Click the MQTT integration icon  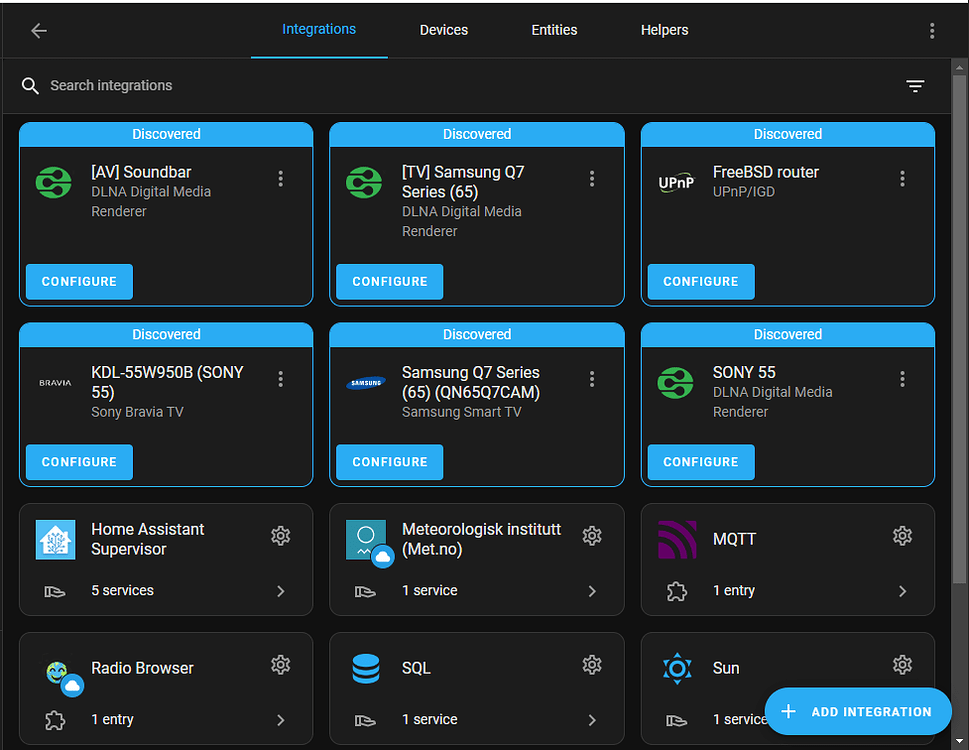677,539
